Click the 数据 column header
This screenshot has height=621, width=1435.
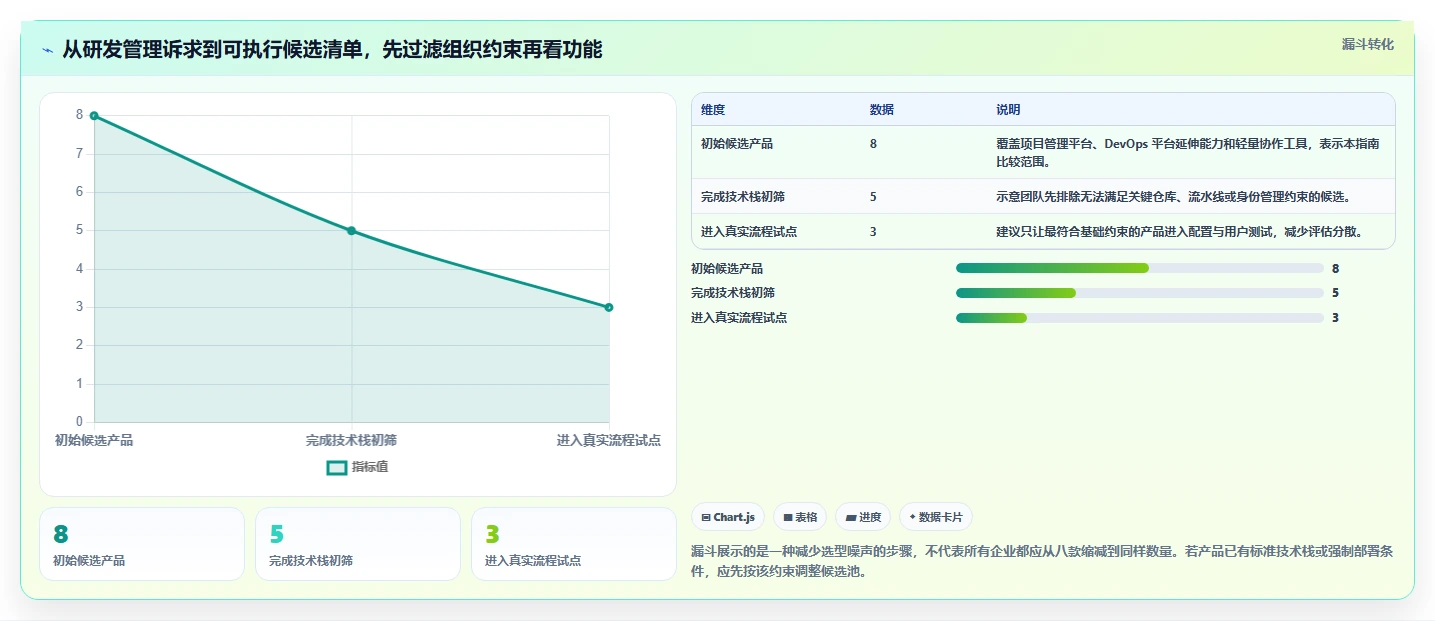(882, 110)
